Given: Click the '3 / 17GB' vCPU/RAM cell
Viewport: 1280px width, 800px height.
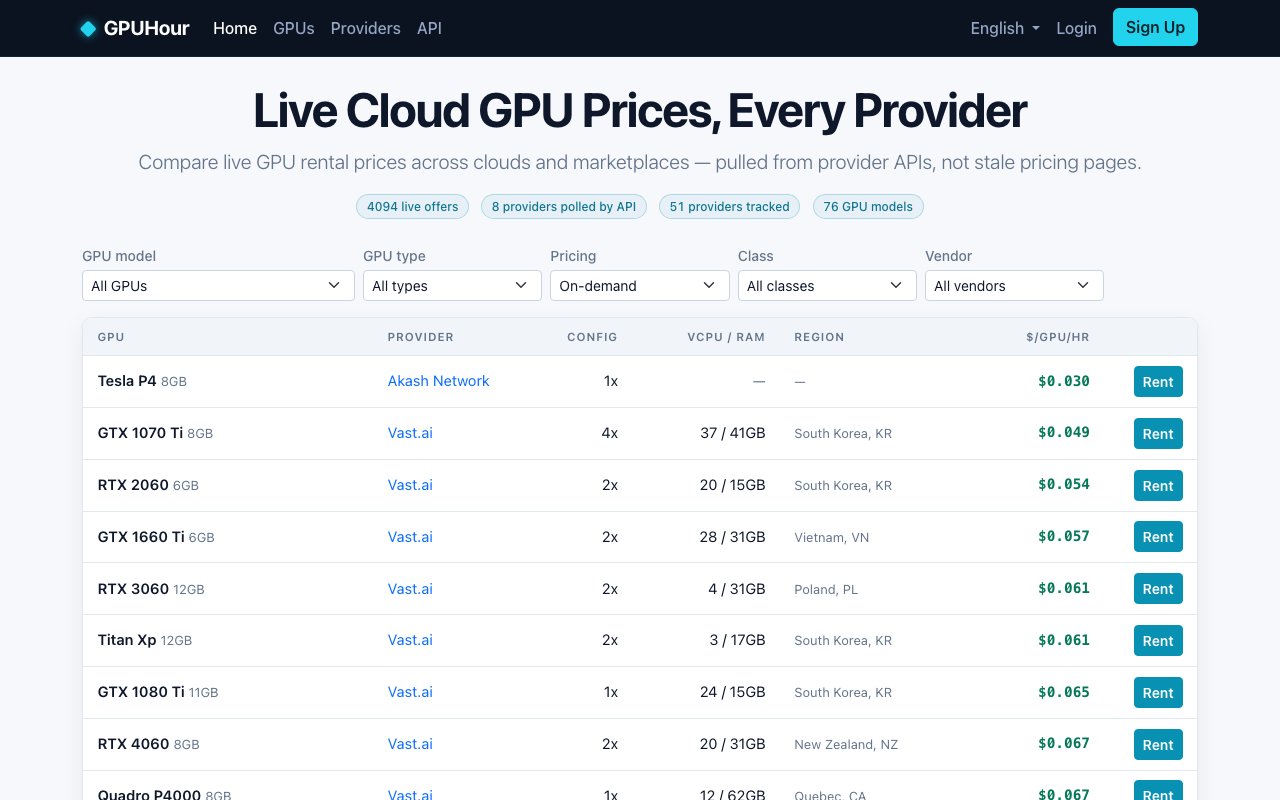Looking at the screenshot, I should tap(737, 640).
